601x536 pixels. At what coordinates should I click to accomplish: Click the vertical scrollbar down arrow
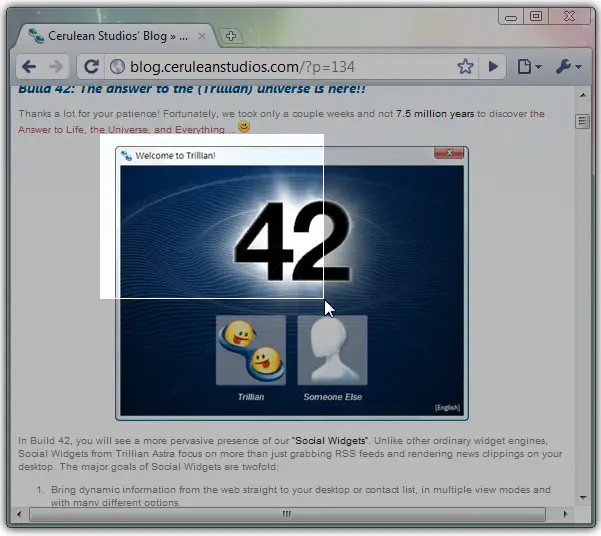(x=583, y=498)
